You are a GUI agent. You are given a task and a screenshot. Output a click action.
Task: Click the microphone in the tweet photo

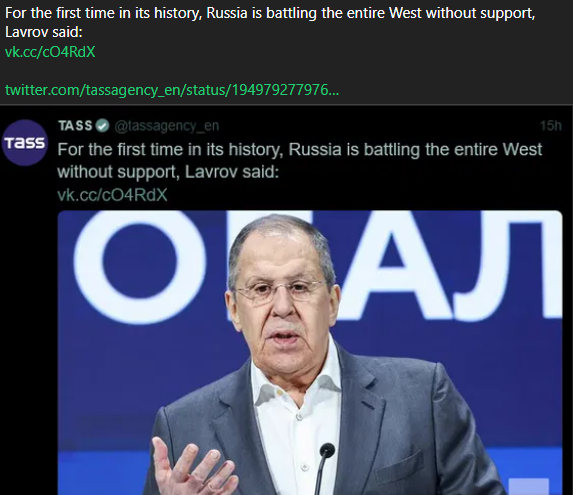[323, 469]
